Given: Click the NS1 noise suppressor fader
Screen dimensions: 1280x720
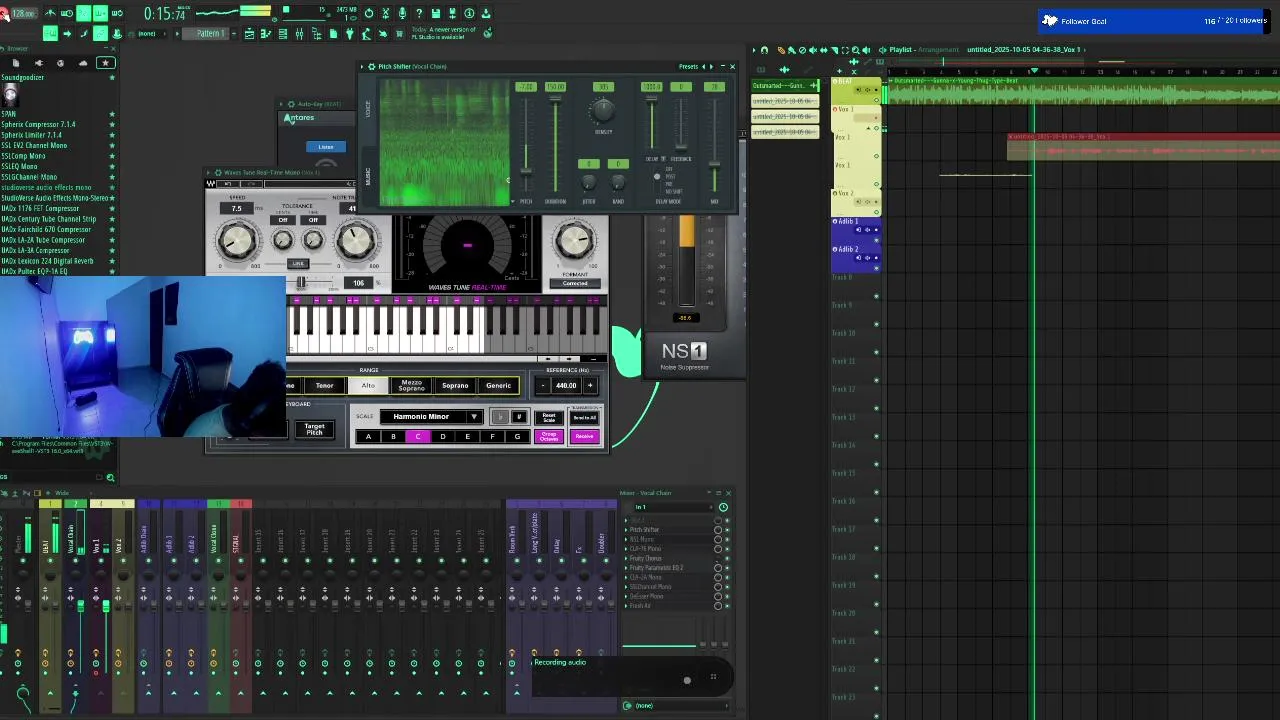Looking at the screenshot, I should point(686,262).
